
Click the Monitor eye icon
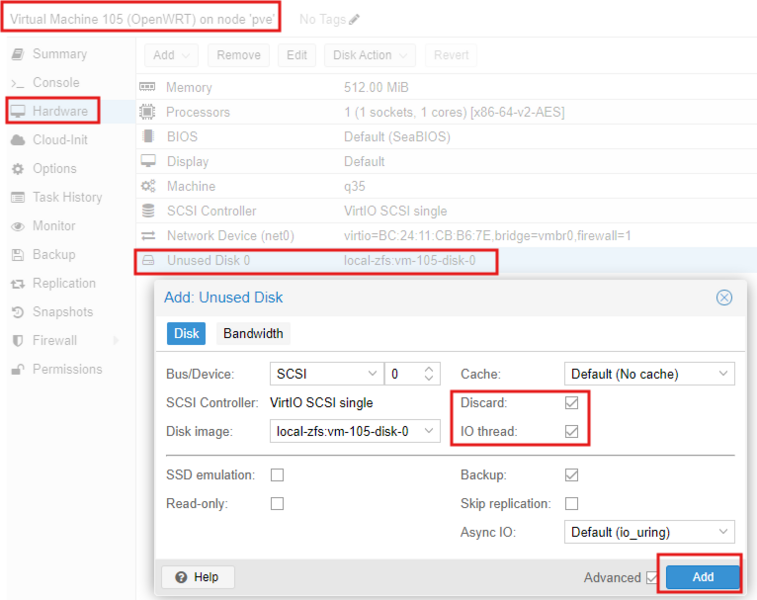click(x=18, y=226)
